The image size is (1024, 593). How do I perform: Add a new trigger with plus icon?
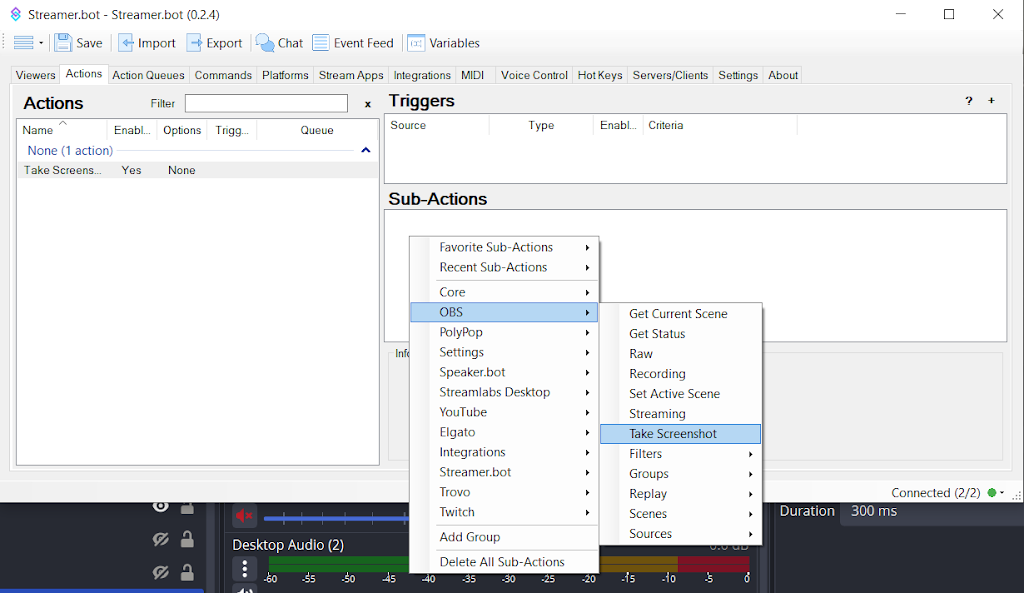pyautogui.click(x=991, y=101)
